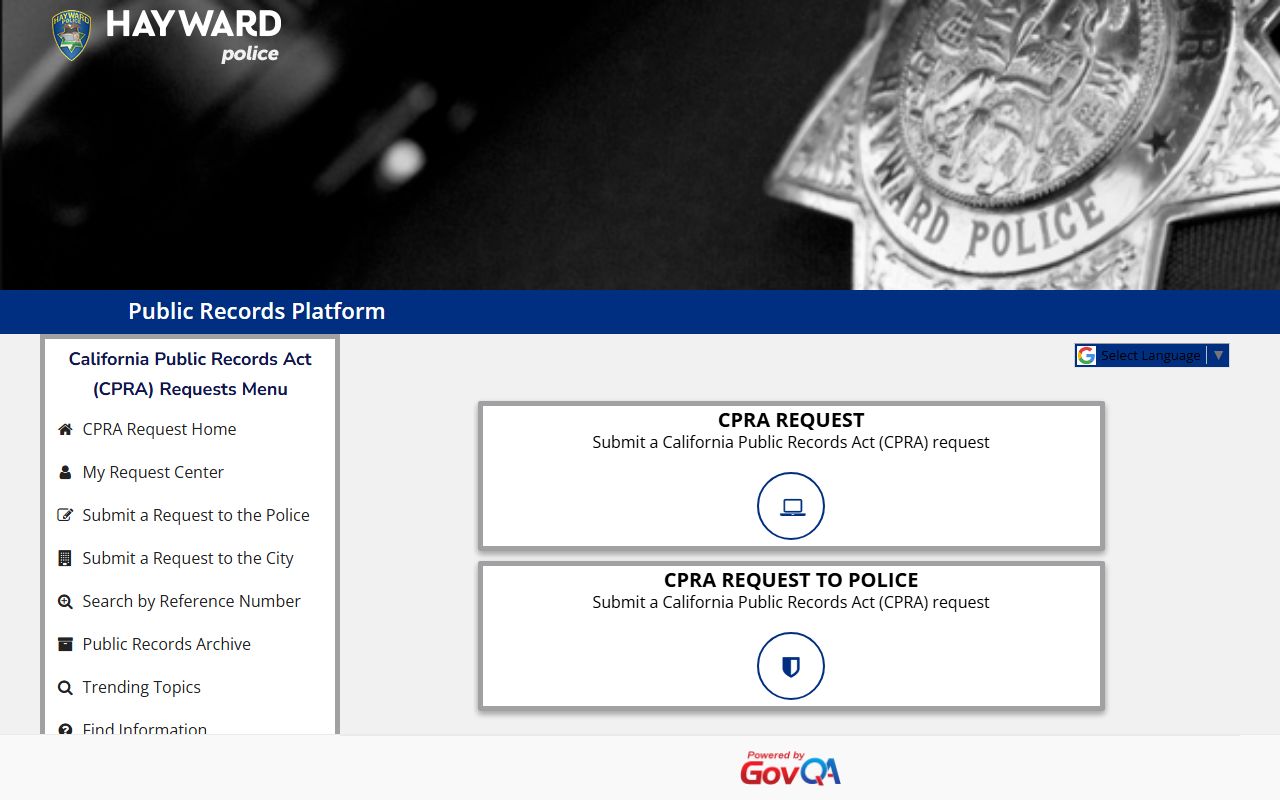This screenshot has height=800, width=1280.
Task: Click the description text under CPRA REQUEST
Action: tap(791, 442)
